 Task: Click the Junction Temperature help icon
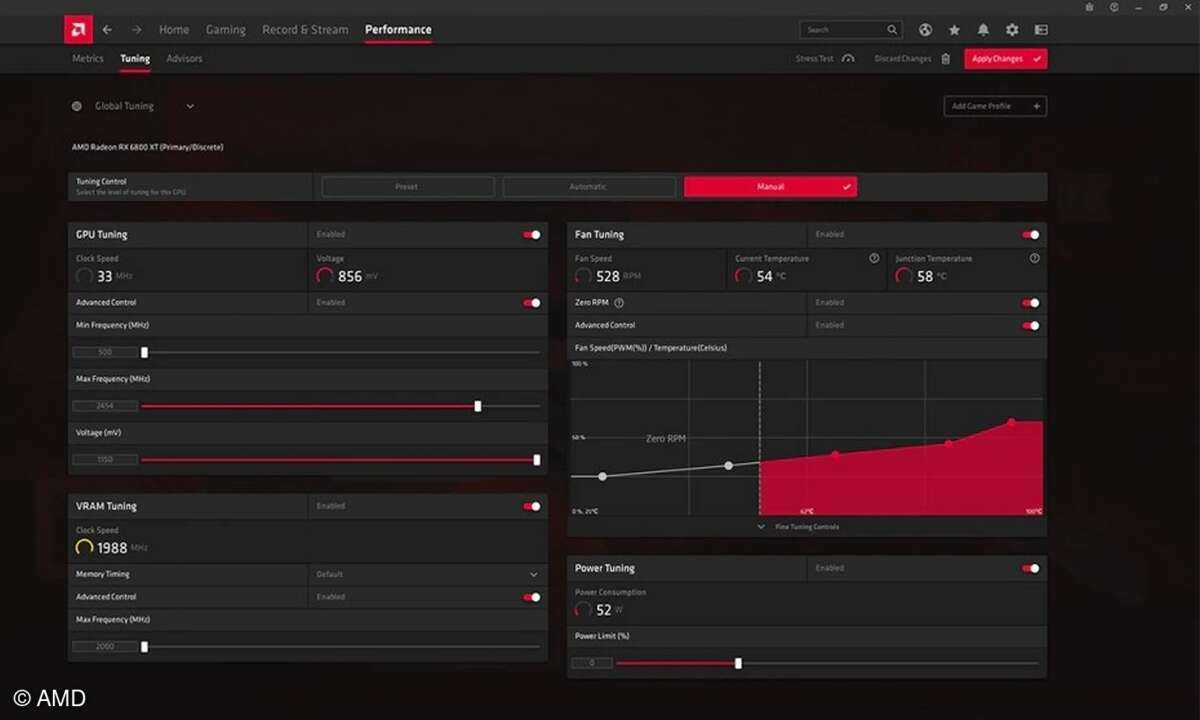click(x=1034, y=258)
